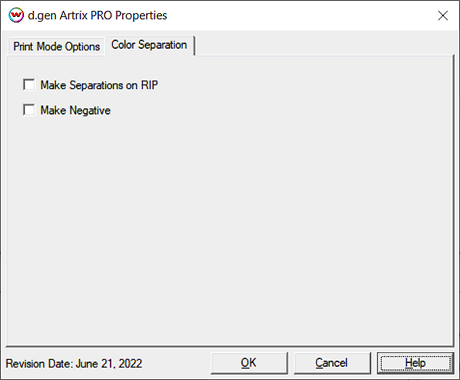Open the Help button

point(415,363)
